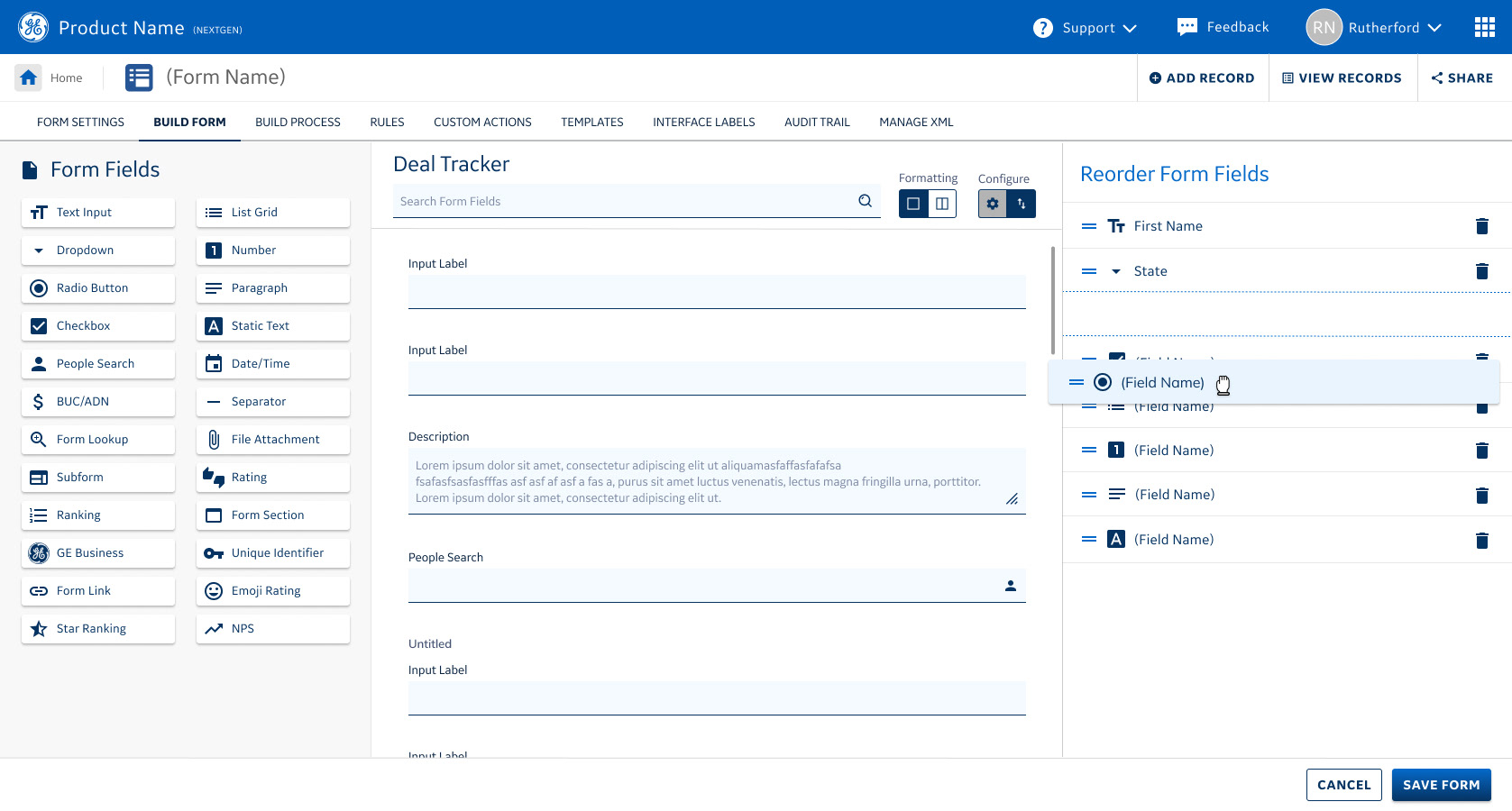The height and width of the screenshot is (811, 1512).
Task: Add a List Grid field
Action: coord(273,213)
